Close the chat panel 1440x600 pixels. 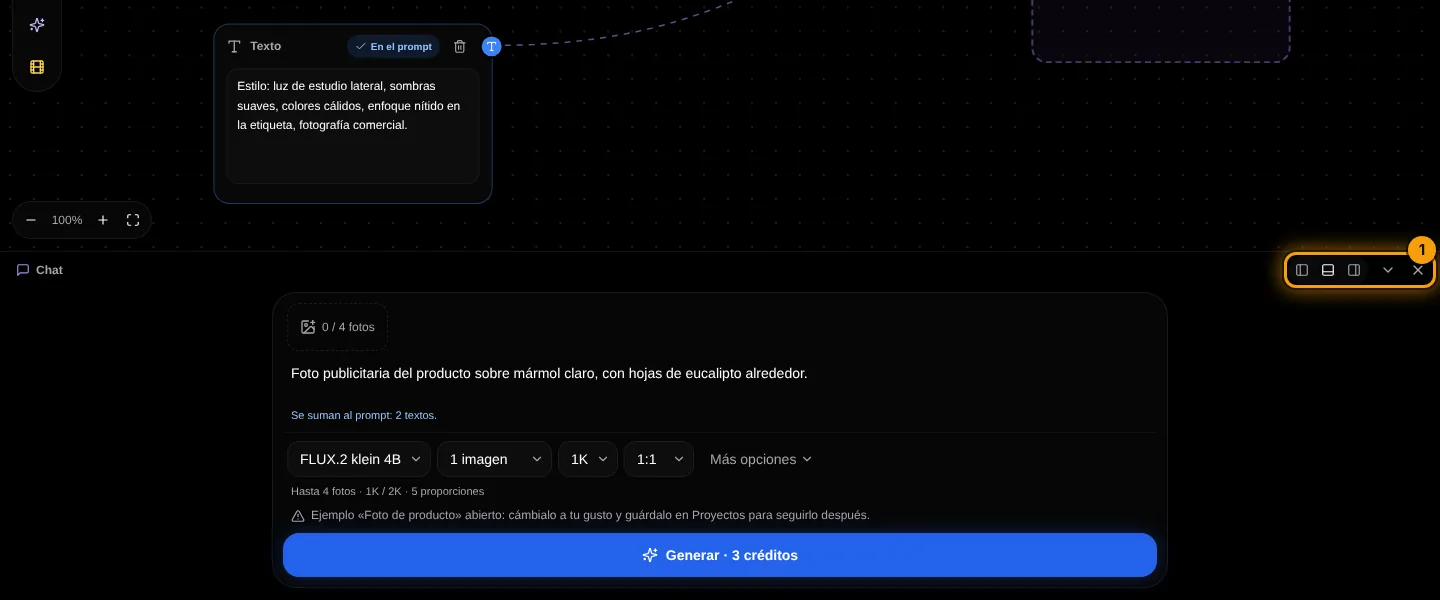(1418, 270)
